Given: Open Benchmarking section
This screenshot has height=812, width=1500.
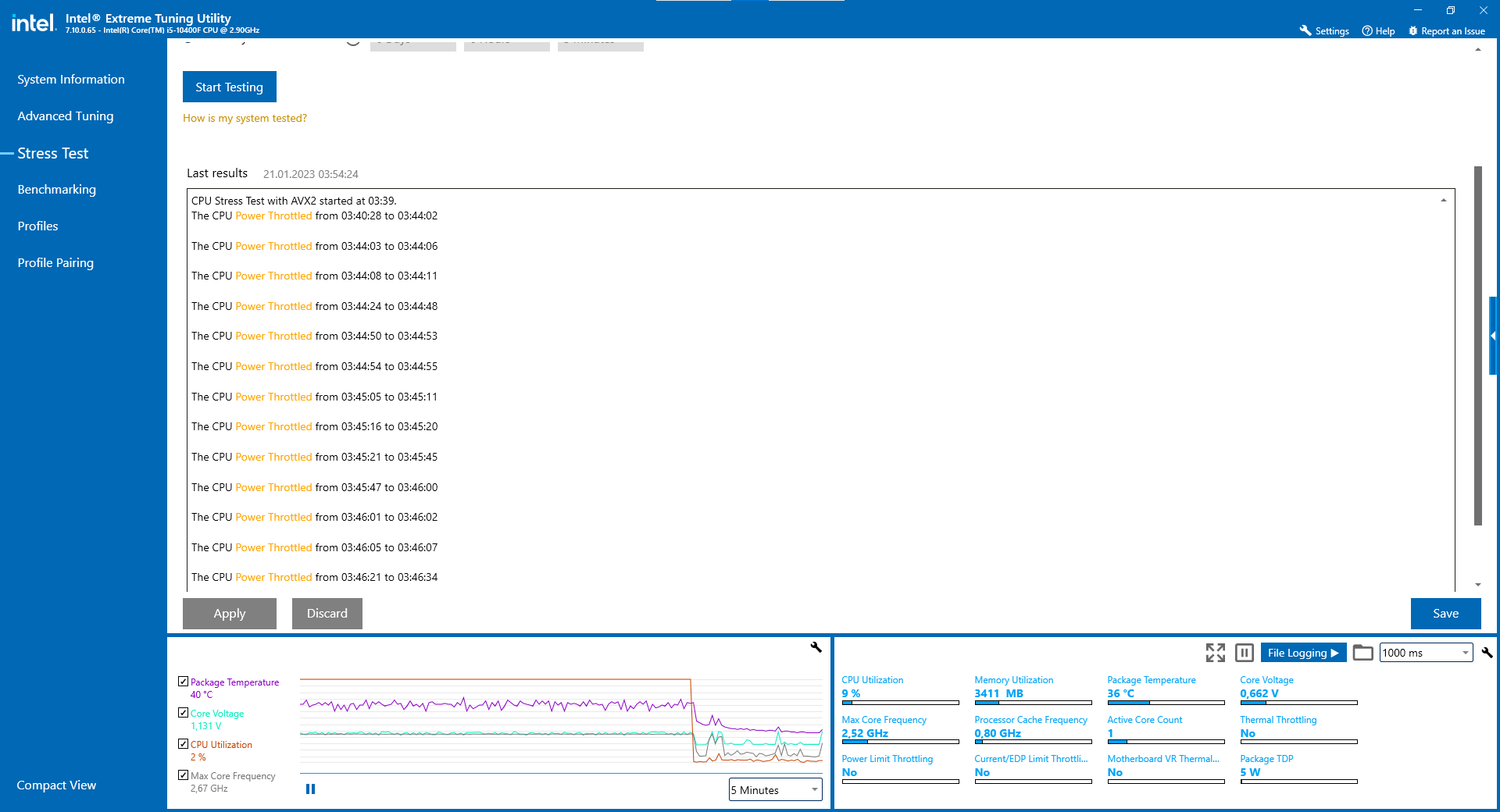Looking at the screenshot, I should tap(57, 189).
